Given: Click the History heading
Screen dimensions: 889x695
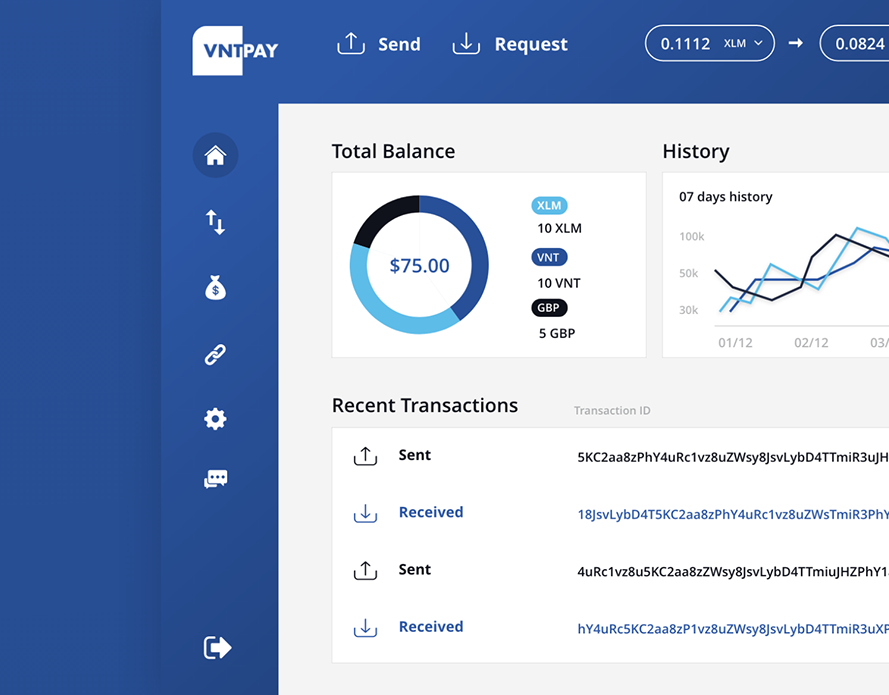Looking at the screenshot, I should (x=696, y=151).
